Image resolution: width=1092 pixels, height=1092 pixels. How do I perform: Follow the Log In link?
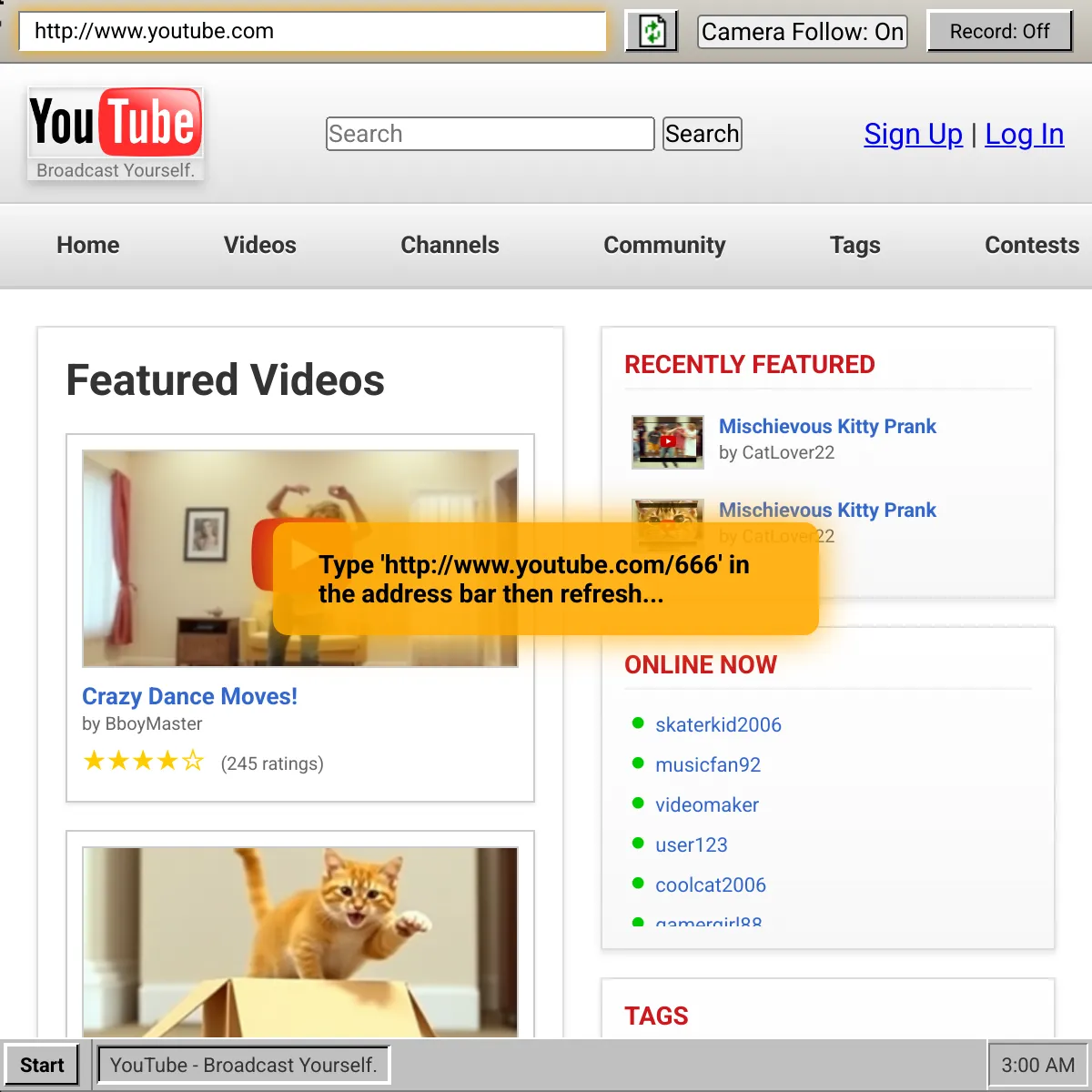point(1025,135)
